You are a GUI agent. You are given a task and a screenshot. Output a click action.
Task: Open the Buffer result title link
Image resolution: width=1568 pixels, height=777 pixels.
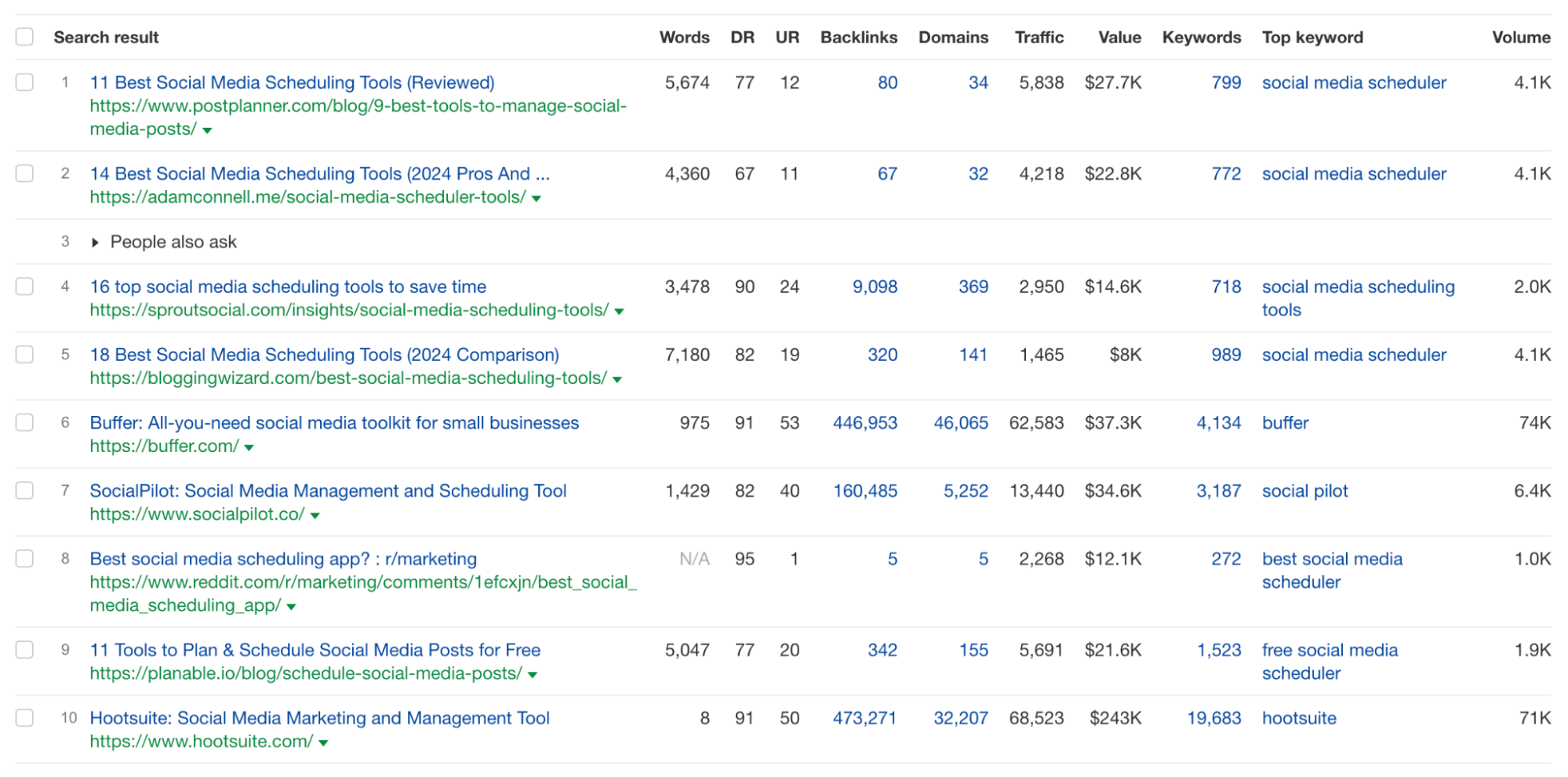coord(333,423)
